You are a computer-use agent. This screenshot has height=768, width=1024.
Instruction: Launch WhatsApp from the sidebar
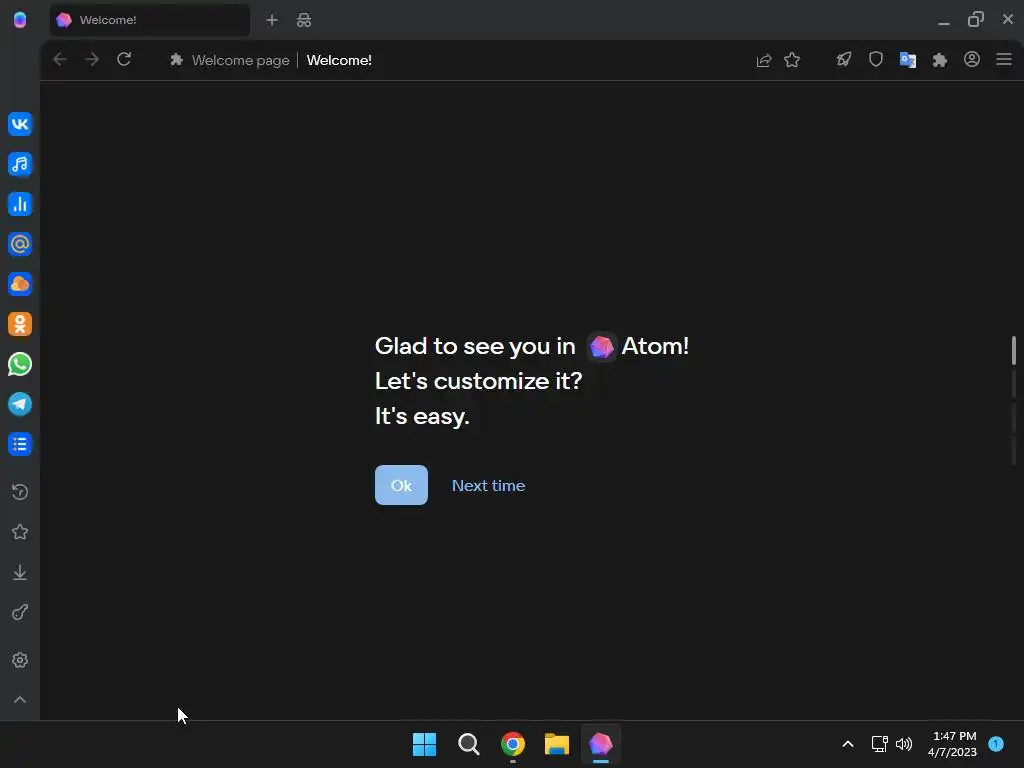click(x=20, y=364)
